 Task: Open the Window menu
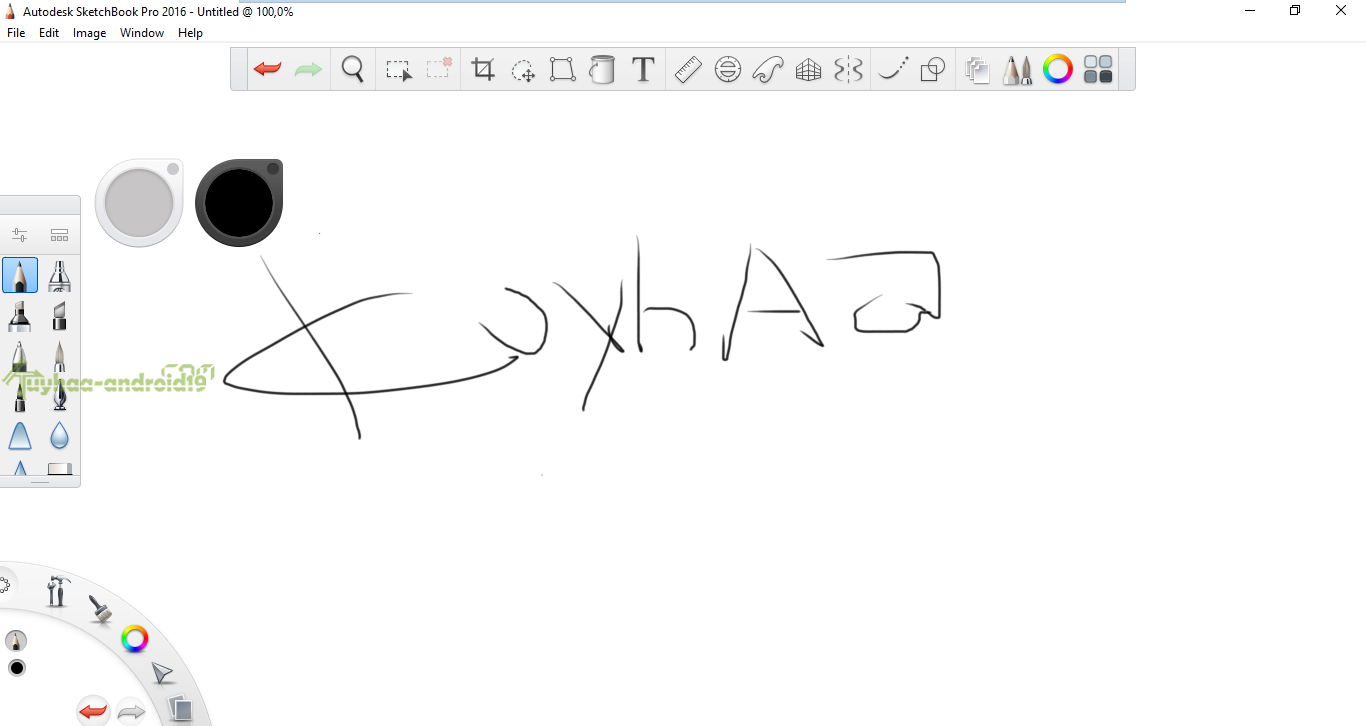pos(142,33)
